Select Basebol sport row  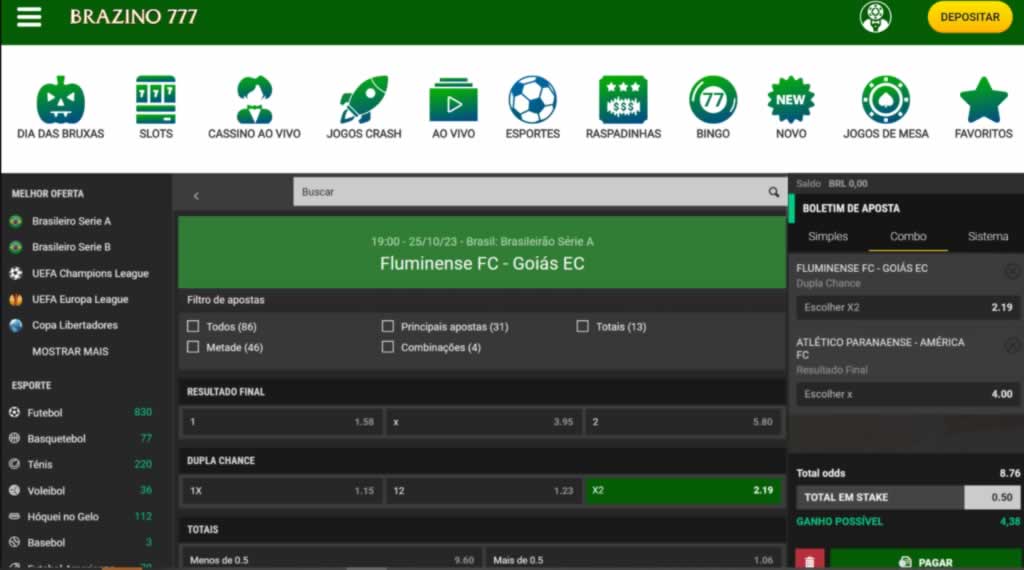(81, 543)
